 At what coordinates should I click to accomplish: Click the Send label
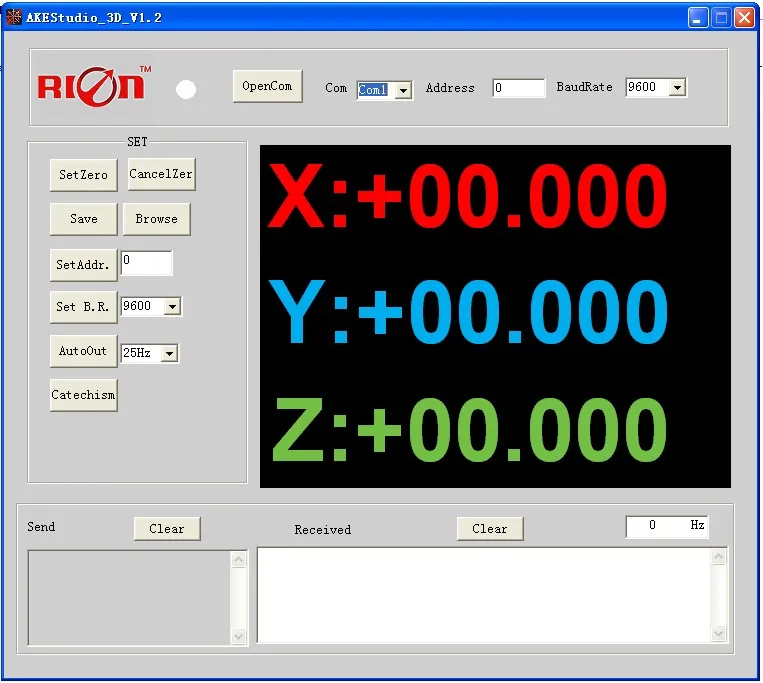[41, 527]
